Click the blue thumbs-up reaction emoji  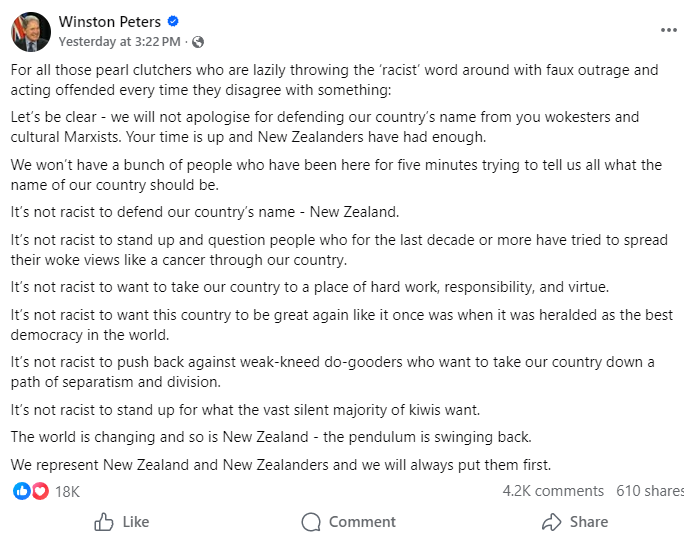22,491
